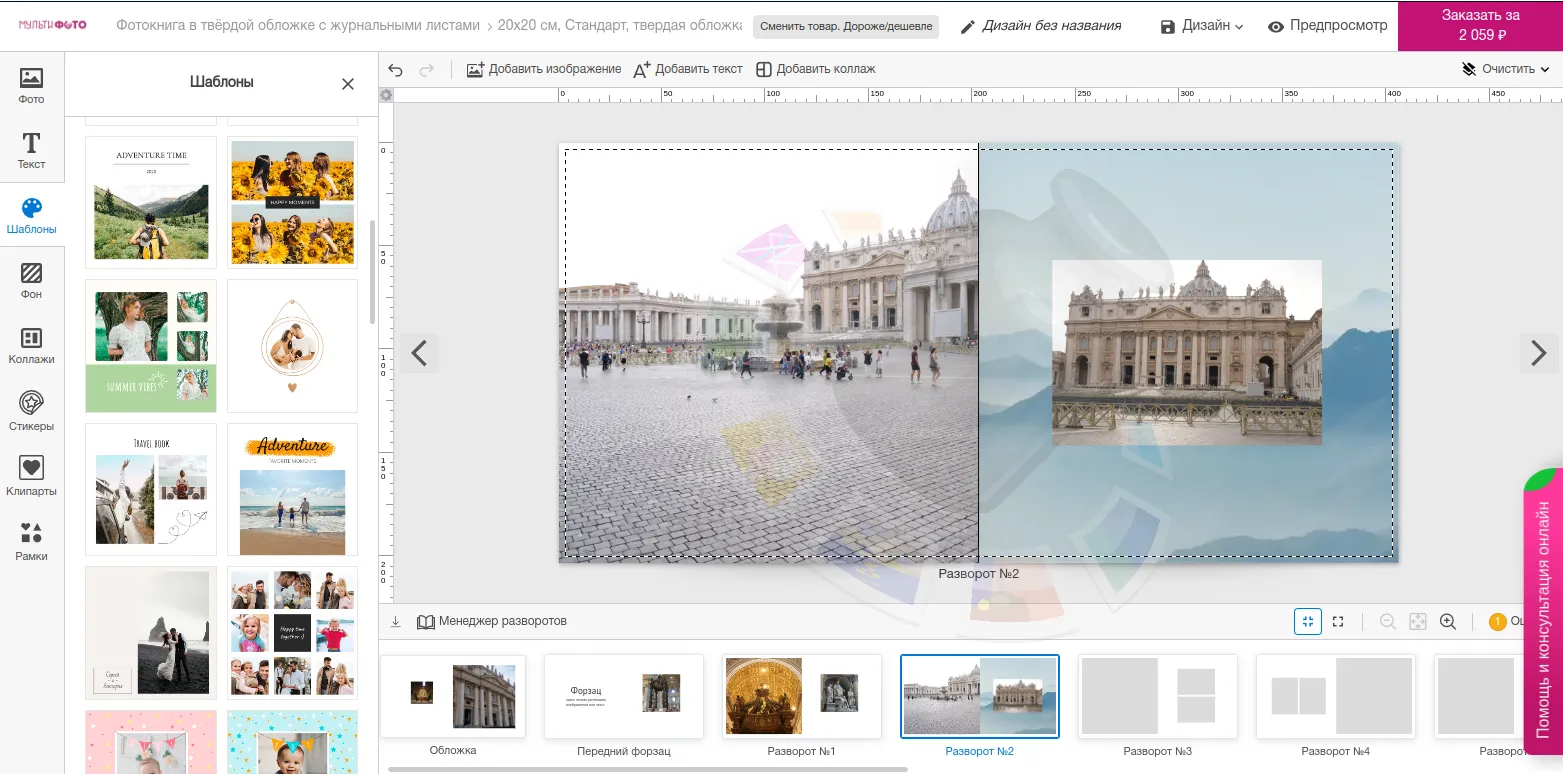Switch to the Коллажи tab
The height and width of the screenshot is (775, 1563).
[x=31, y=346]
